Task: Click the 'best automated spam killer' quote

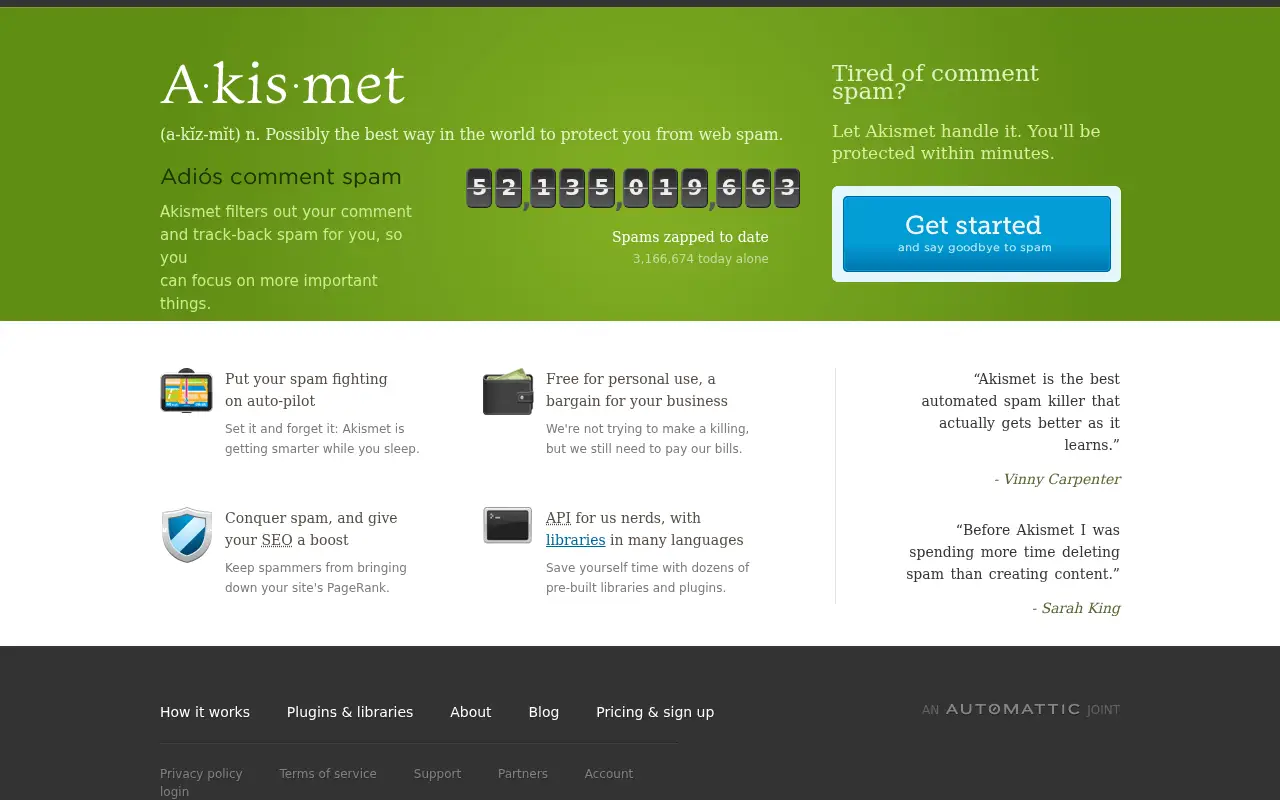Action: (1021, 412)
